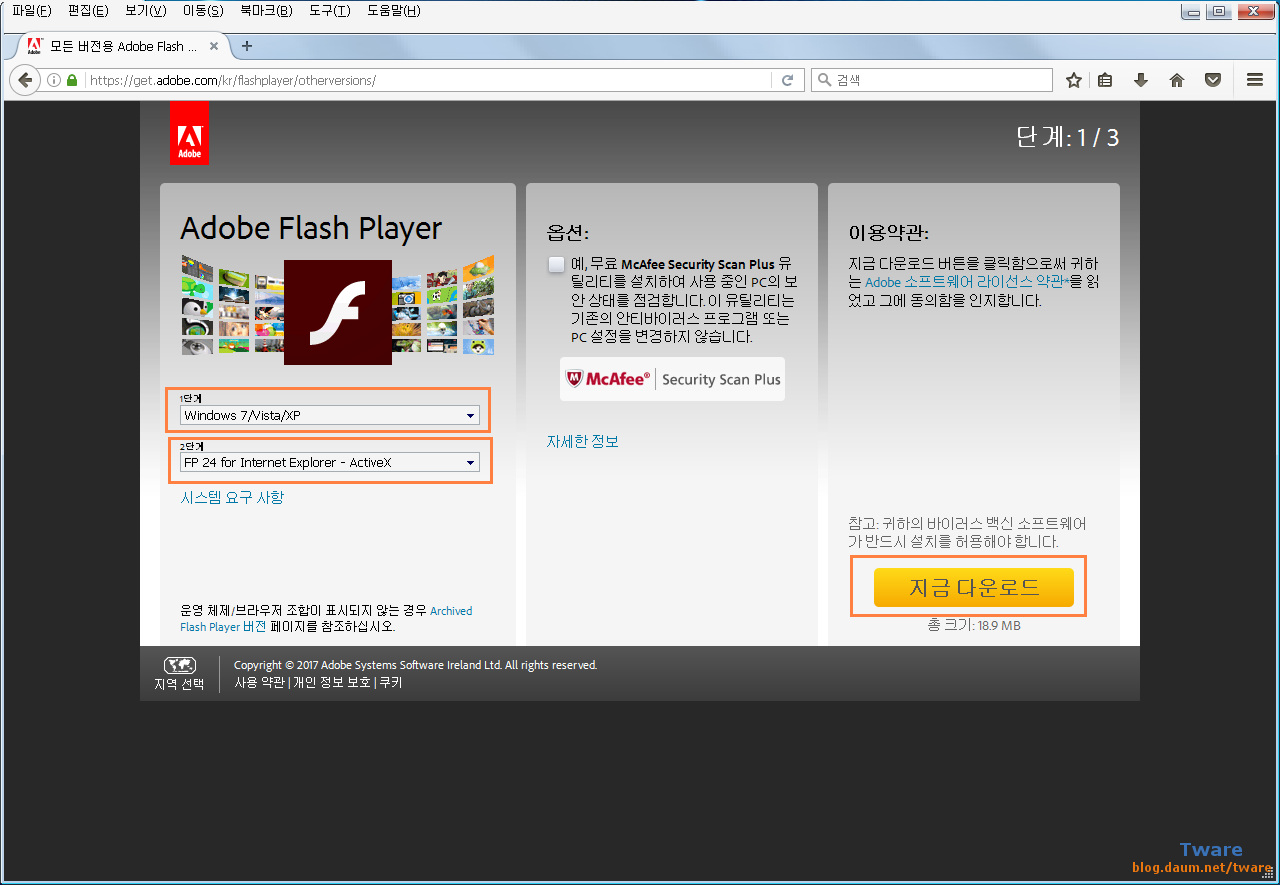Open the 편집(E) menu

pyautogui.click(x=88, y=11)
